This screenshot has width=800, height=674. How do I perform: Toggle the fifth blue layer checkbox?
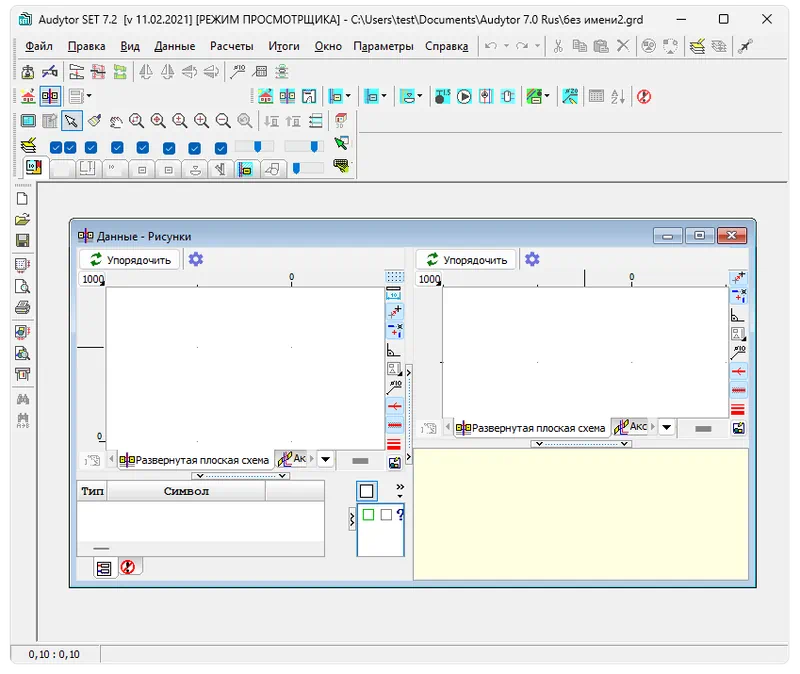click(143, 147)
